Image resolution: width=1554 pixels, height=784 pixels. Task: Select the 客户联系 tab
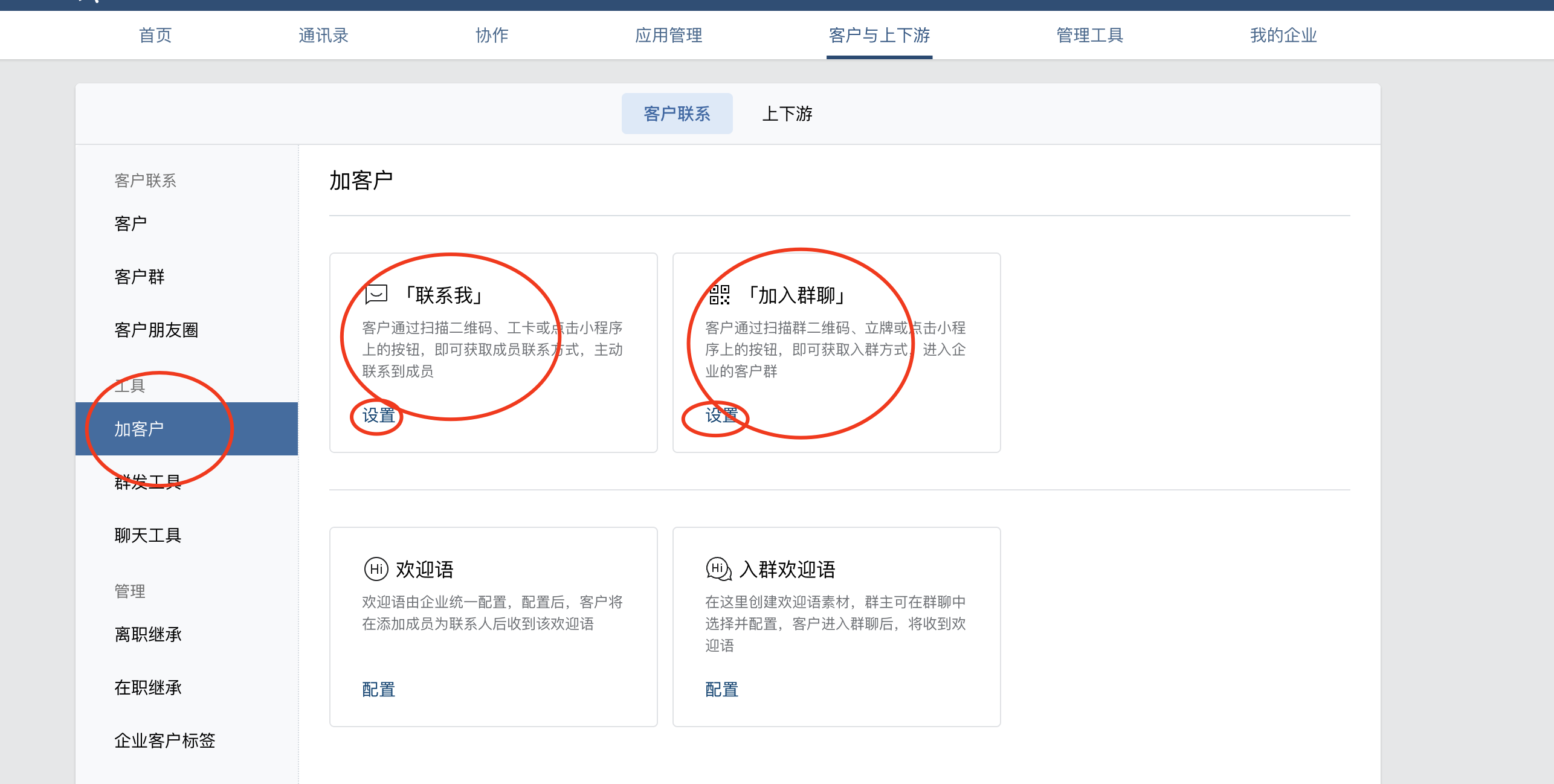(x=677, y=114)
